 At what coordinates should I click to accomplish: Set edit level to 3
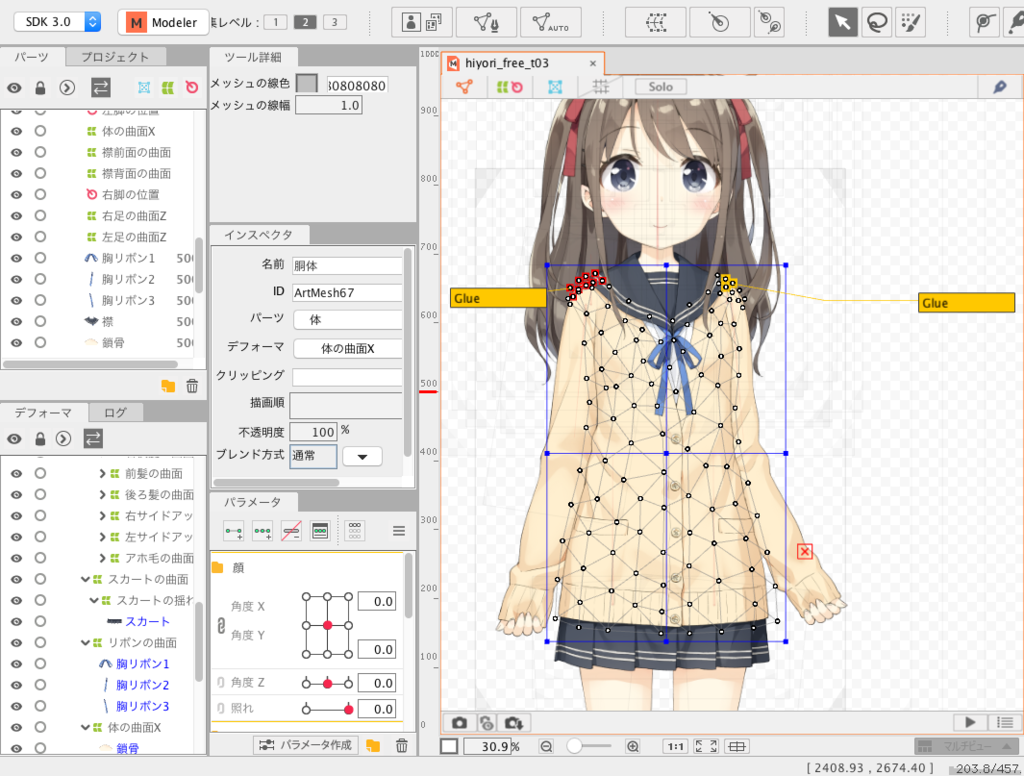pyautogui.click(x=334, y=22)
